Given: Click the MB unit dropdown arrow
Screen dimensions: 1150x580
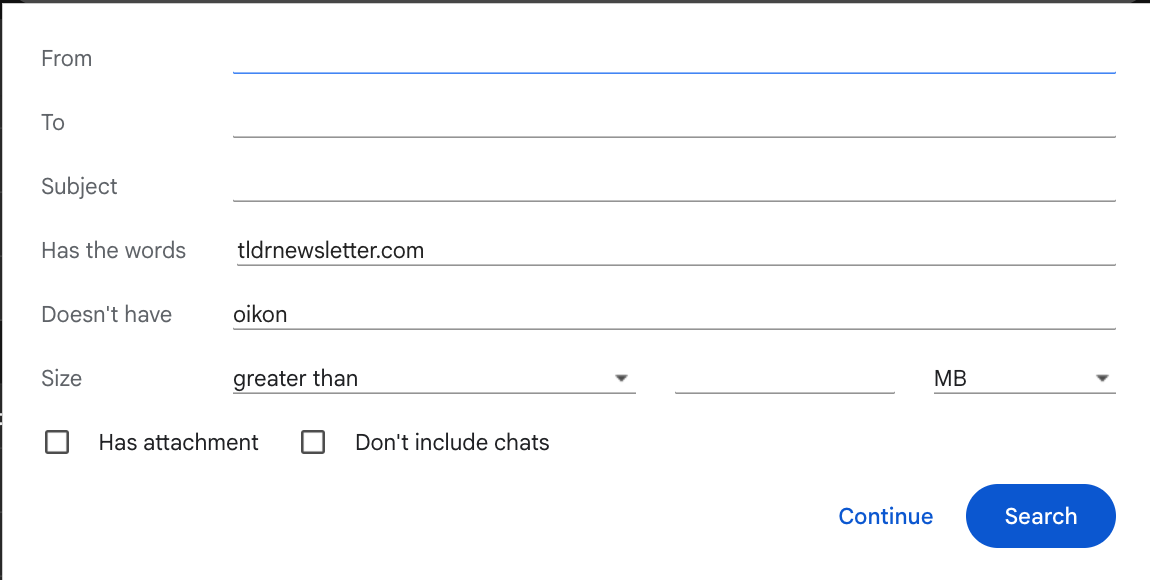Looking at the screenshot, I should (1104, 378).
